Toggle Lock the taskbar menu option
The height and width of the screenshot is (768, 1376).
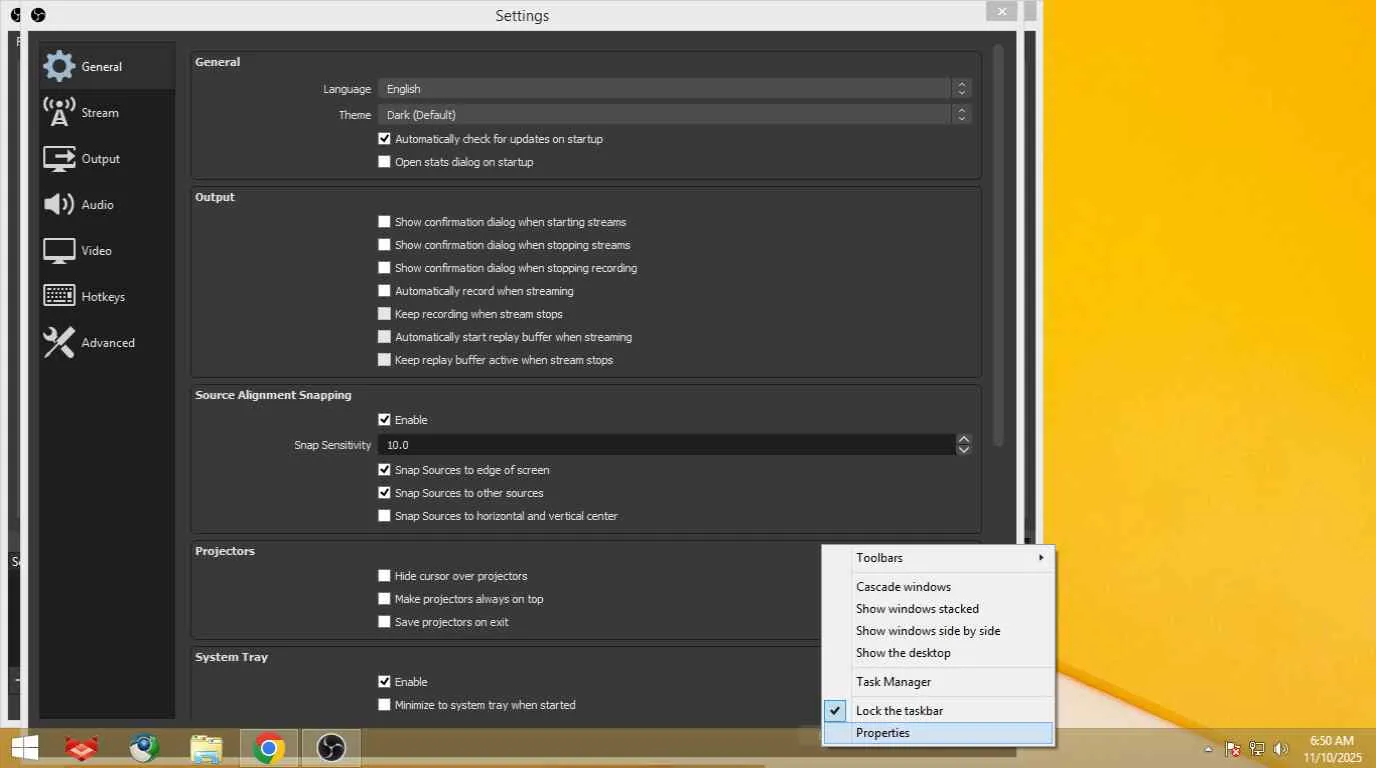[x=938, y=711]
